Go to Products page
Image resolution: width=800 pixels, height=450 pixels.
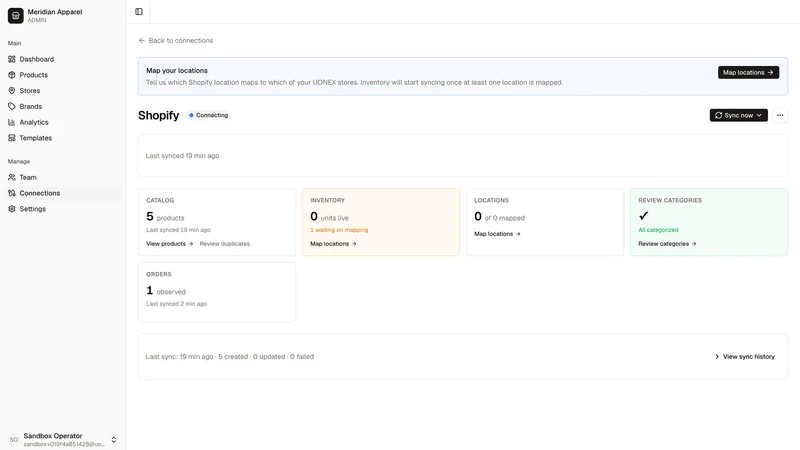(x=34, y=75)
